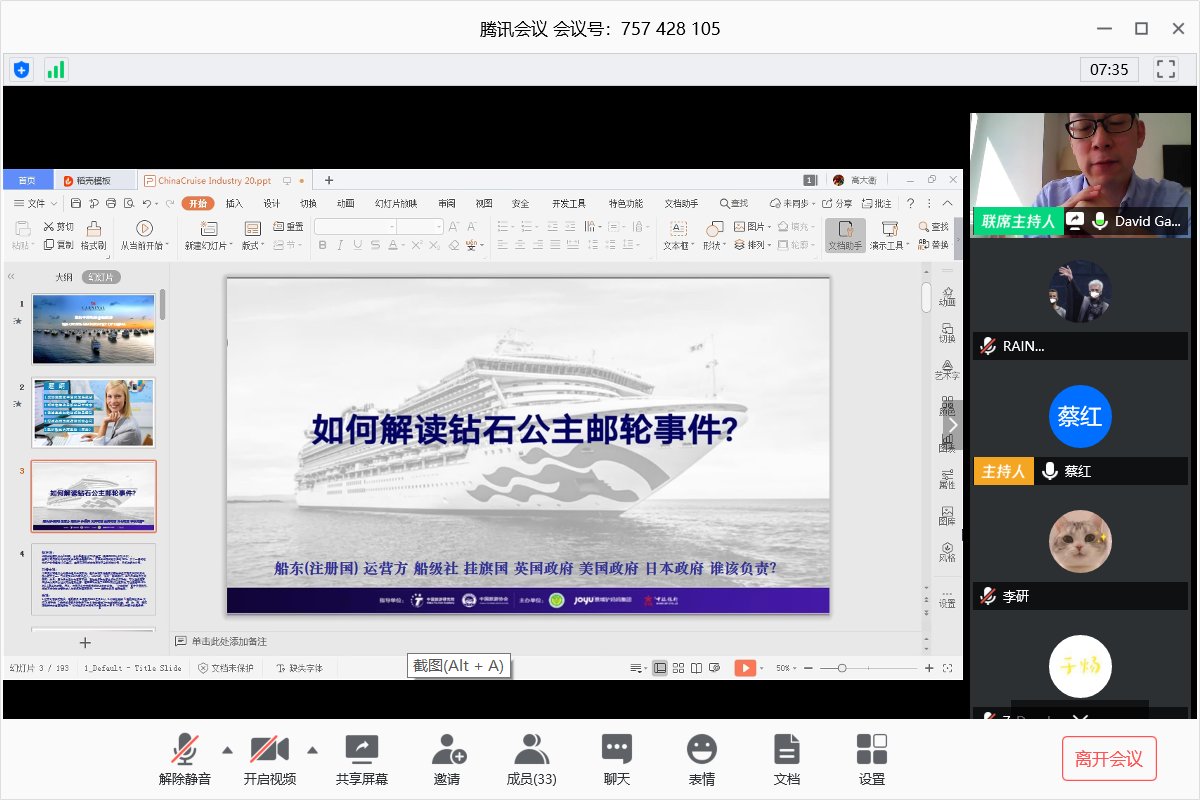
Task: Turn on camera with 开启视频
Action: 269,759
